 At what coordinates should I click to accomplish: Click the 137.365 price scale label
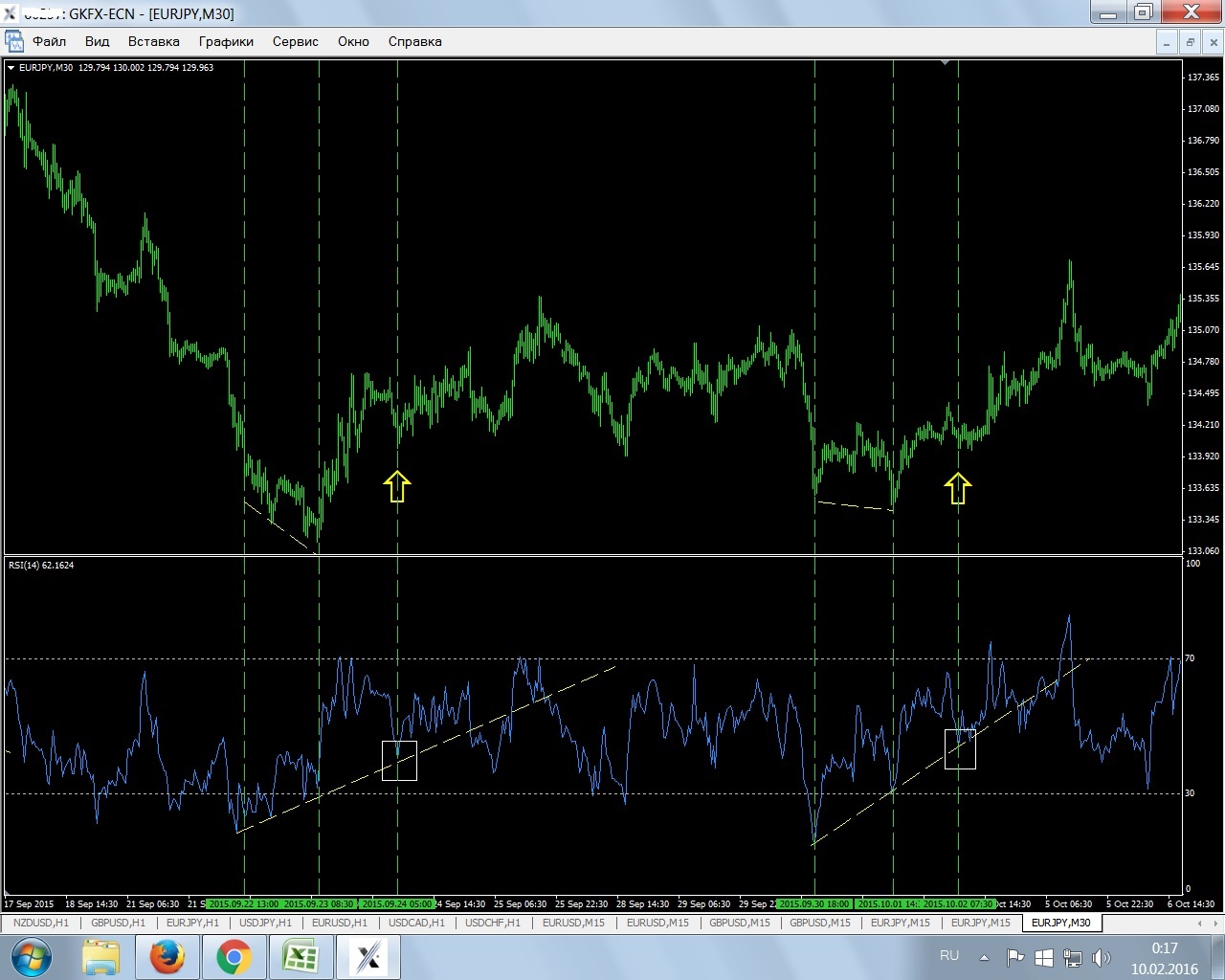coord(1203,77)
